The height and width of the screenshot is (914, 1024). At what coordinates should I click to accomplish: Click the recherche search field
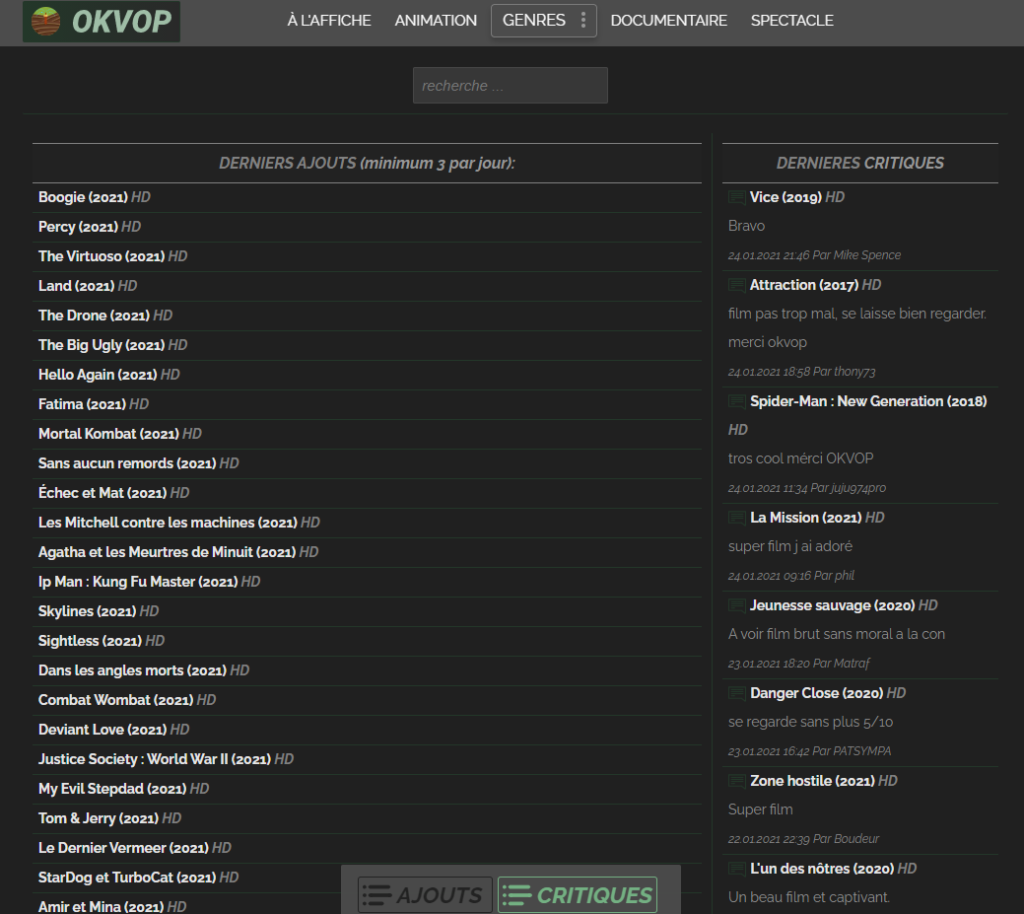click(510, 86)
